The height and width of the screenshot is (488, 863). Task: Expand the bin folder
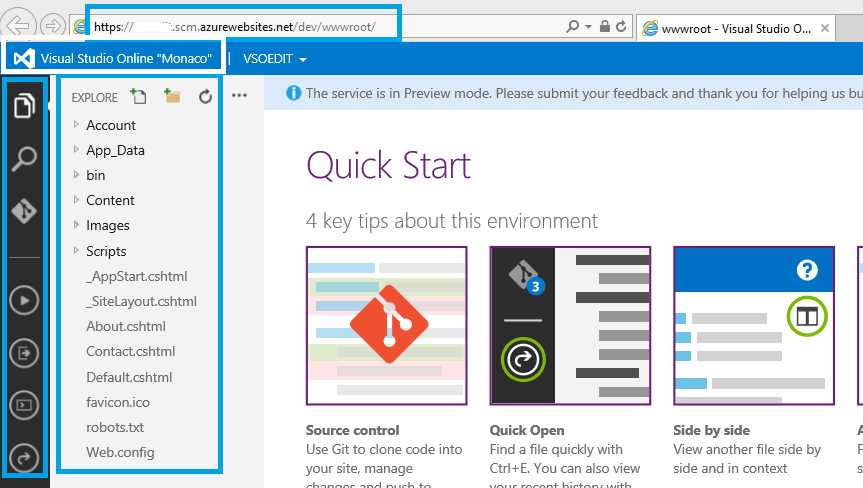77,174
